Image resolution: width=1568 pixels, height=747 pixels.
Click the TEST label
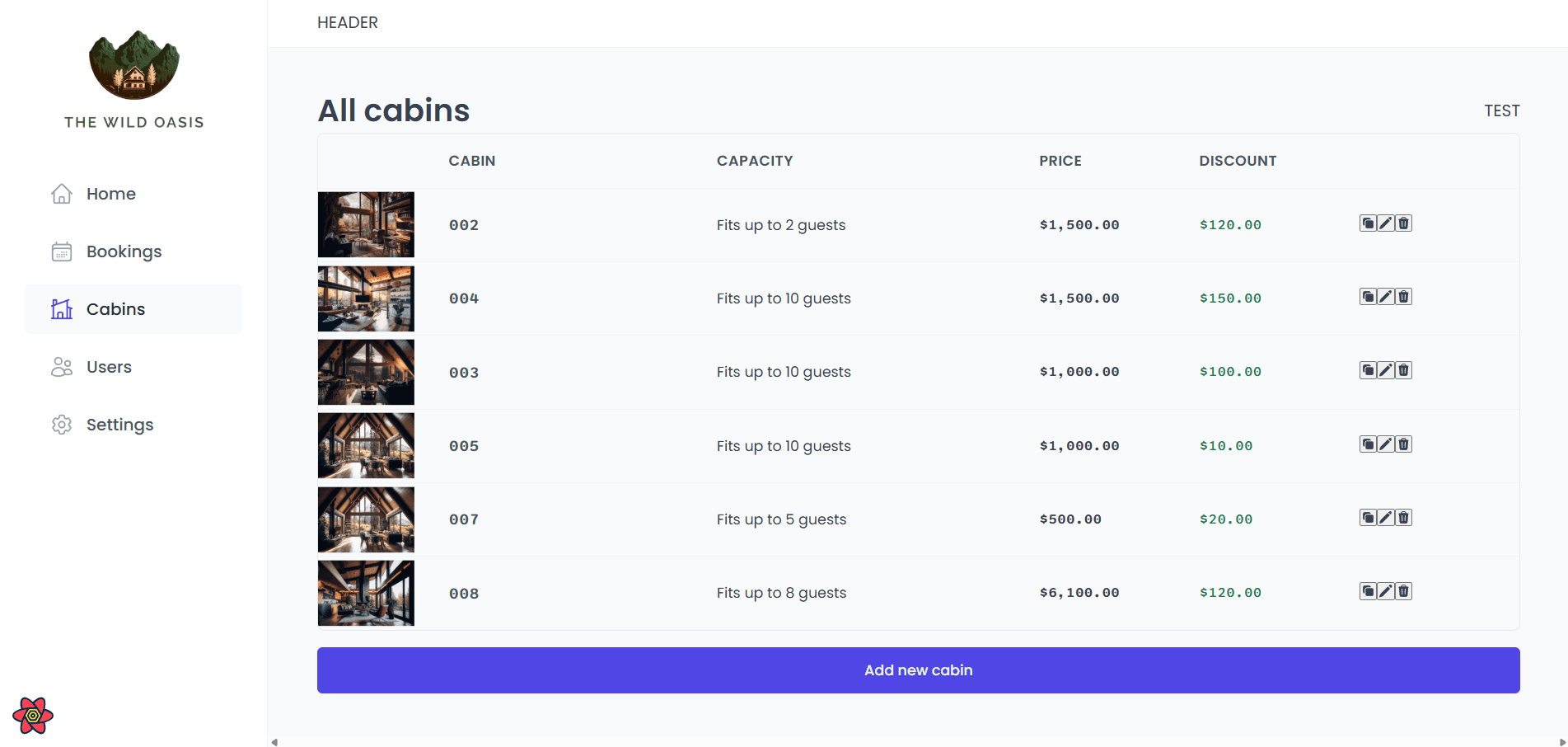[x=1501, y=110]
